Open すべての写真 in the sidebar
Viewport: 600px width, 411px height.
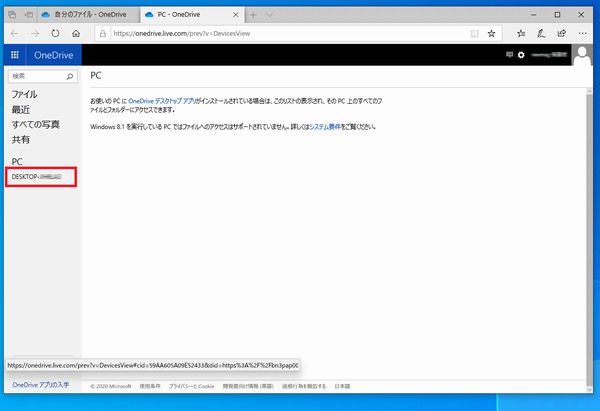pos(35,124)
